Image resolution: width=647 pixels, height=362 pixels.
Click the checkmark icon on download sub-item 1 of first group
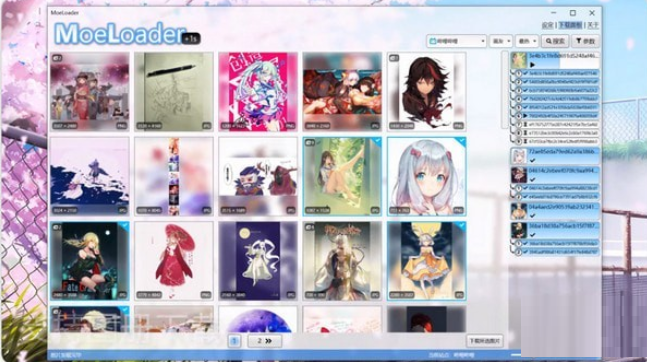525,73
